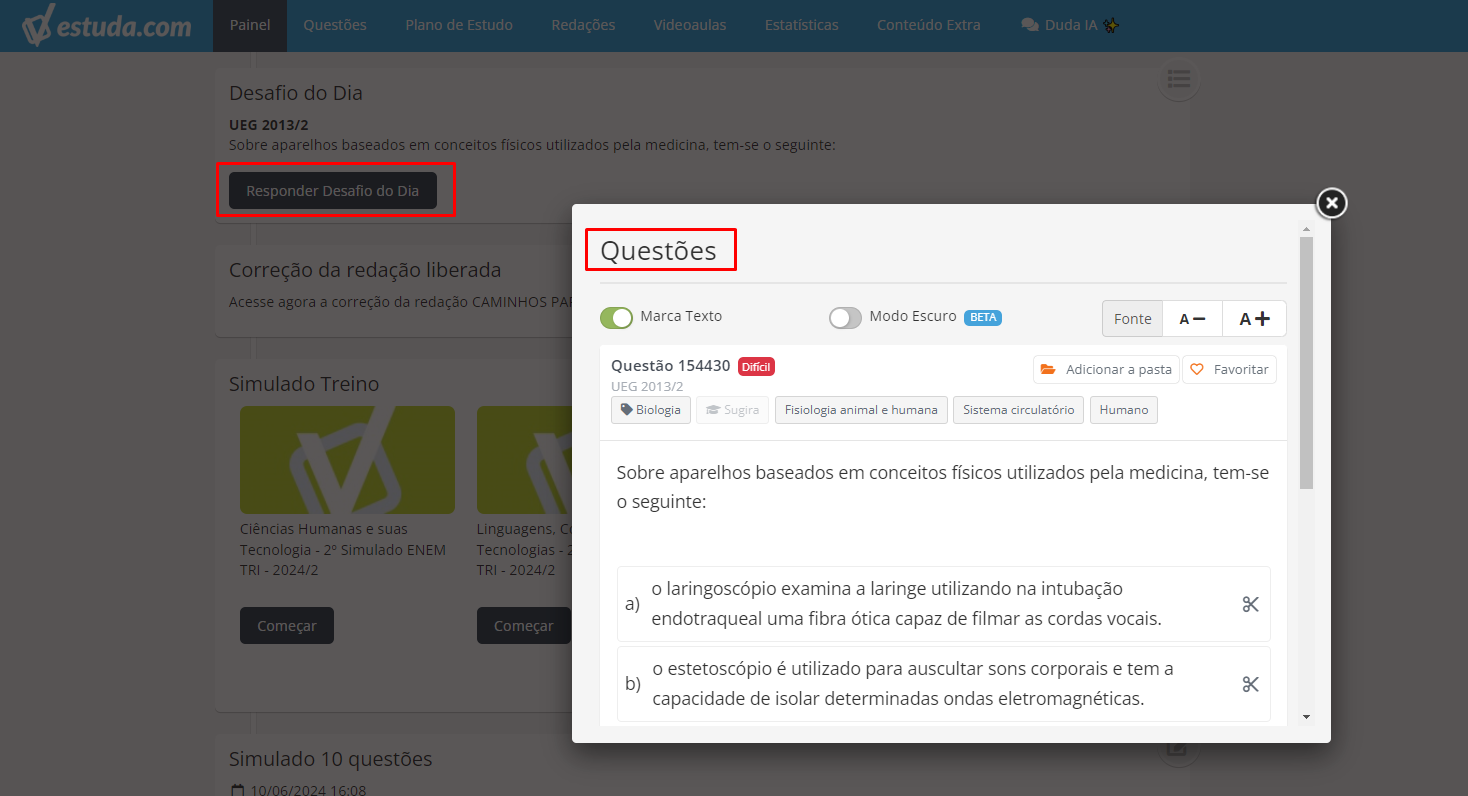
Task: Start the Ciências Humanas simulado with Começar
Action: (287, 626)
